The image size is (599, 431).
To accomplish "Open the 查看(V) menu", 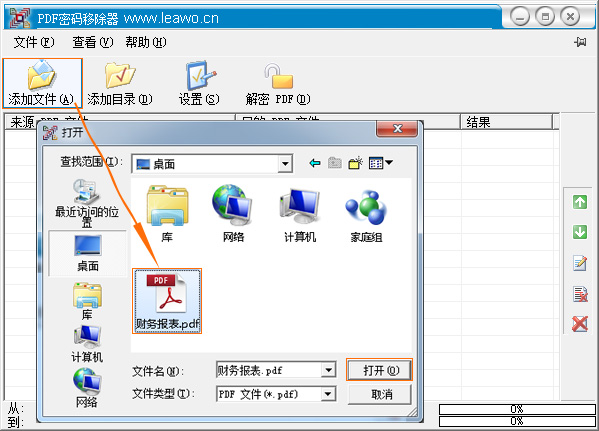I will [x=93, y=42].
